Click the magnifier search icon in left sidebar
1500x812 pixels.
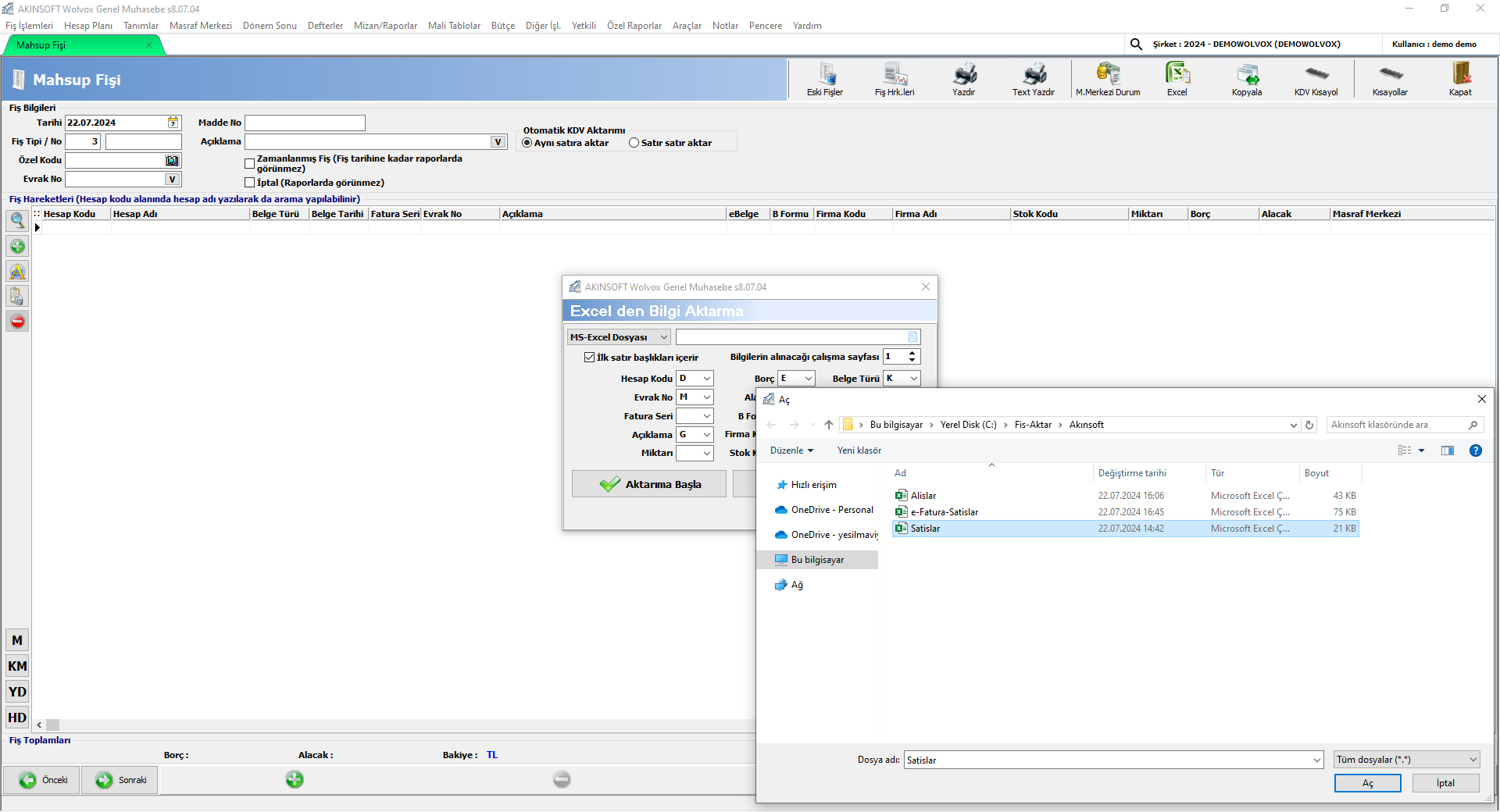pyautogui.click(x=17, y=221)
